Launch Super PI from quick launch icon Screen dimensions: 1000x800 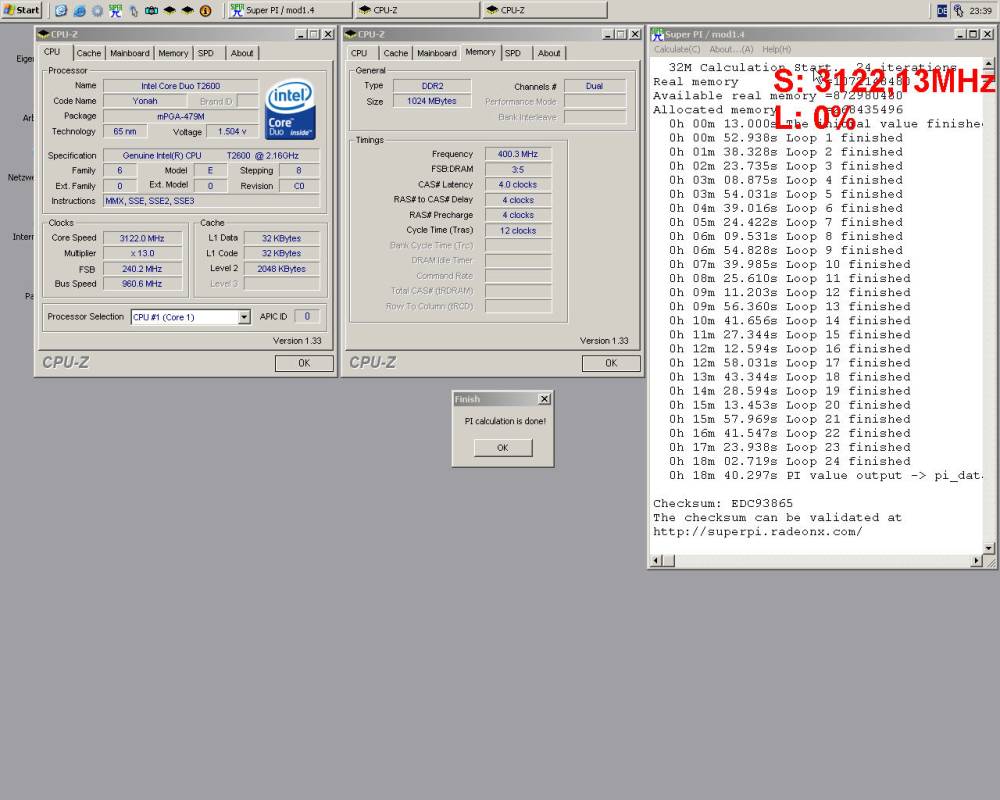coord(115,10)
